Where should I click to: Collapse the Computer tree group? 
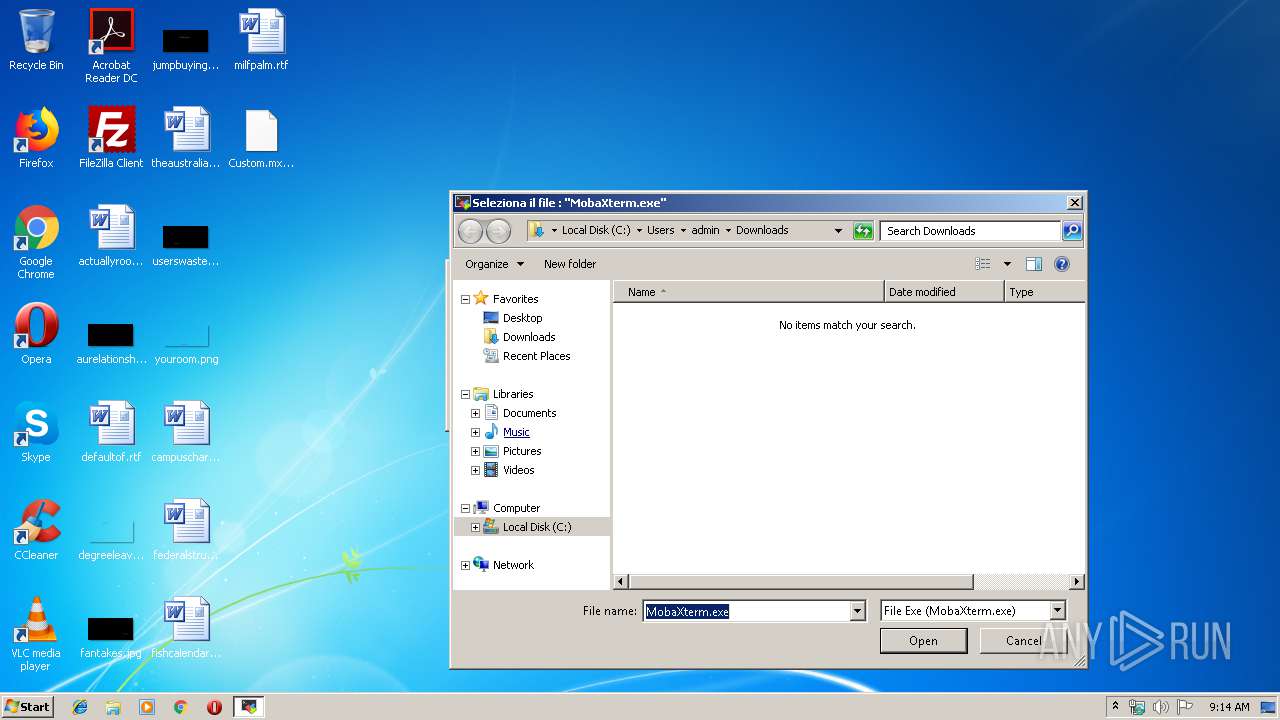pos(465,508)
